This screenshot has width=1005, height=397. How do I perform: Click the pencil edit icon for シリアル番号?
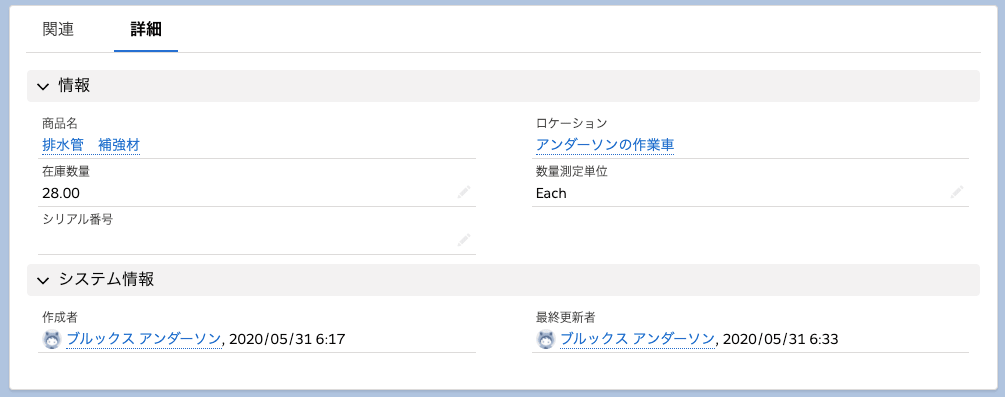pyautogui.click(x=464, y=240)
